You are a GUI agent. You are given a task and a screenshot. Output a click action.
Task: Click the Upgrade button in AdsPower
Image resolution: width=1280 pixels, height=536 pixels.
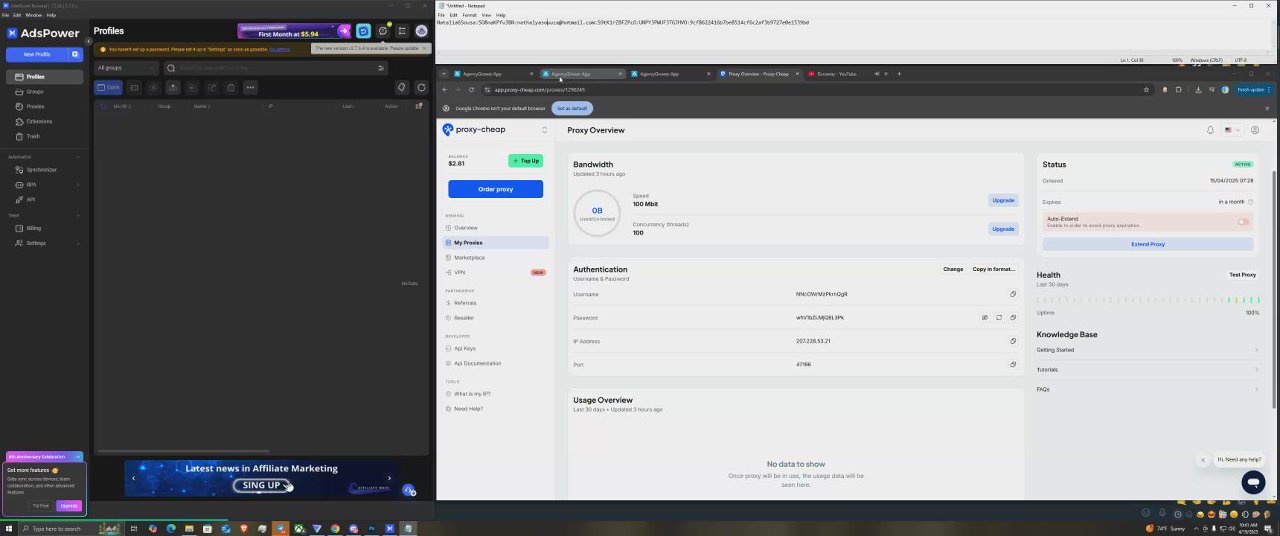(x=69, y=505)
